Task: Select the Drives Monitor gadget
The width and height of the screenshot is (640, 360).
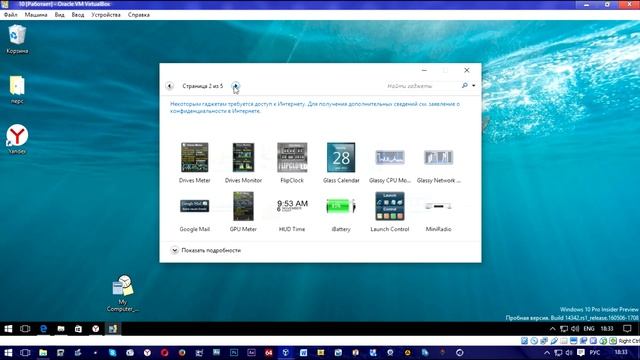Action: [x=243, y=162]
